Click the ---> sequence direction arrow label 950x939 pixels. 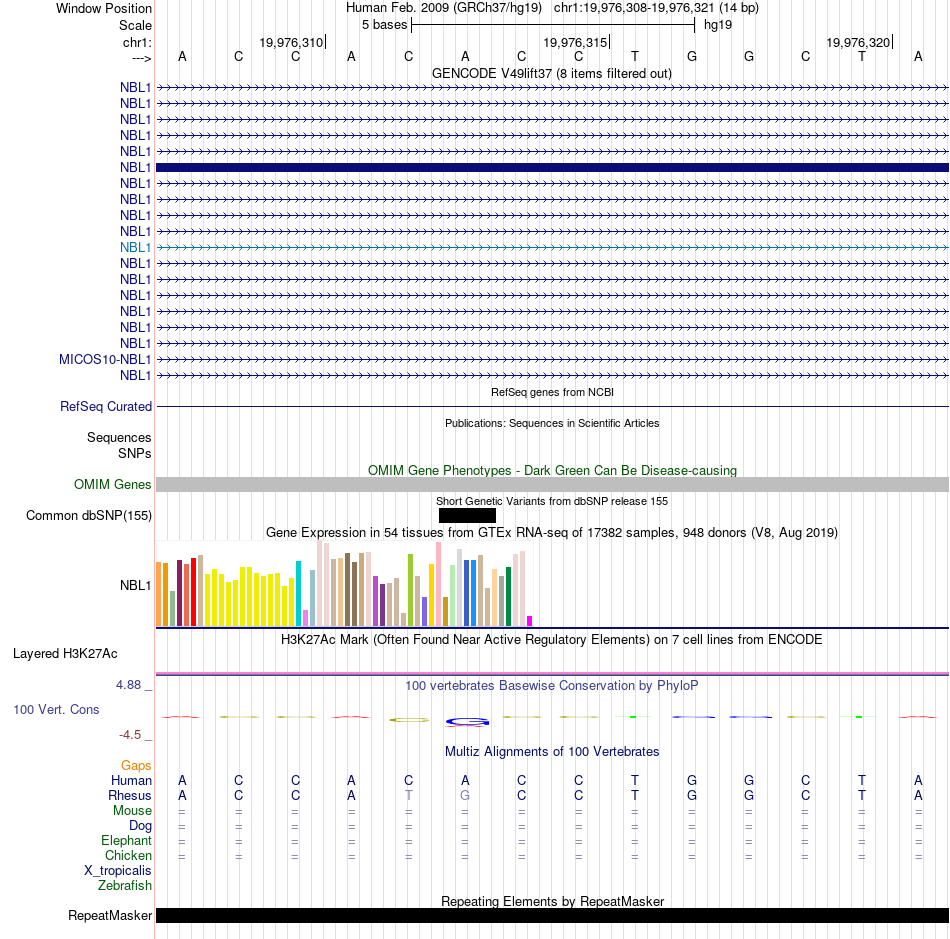[x=141, y=58]
